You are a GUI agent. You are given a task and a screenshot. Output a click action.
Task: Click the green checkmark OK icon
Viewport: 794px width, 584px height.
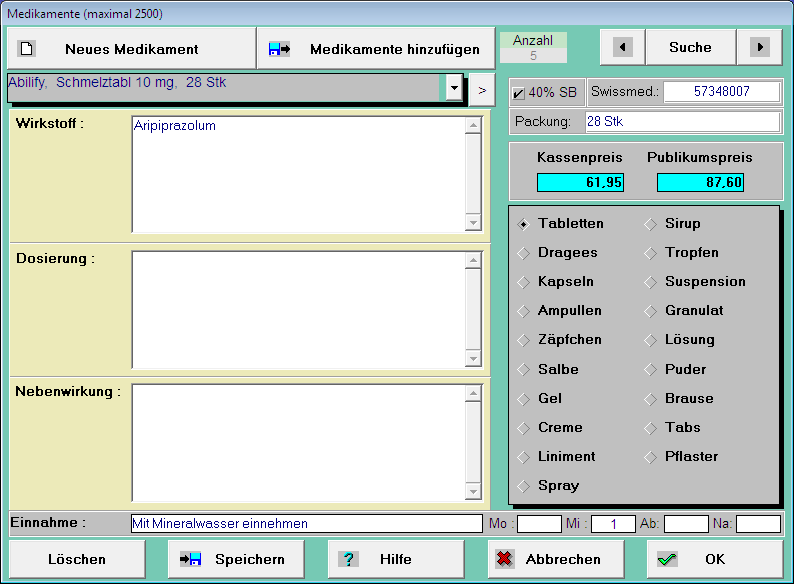667,559
